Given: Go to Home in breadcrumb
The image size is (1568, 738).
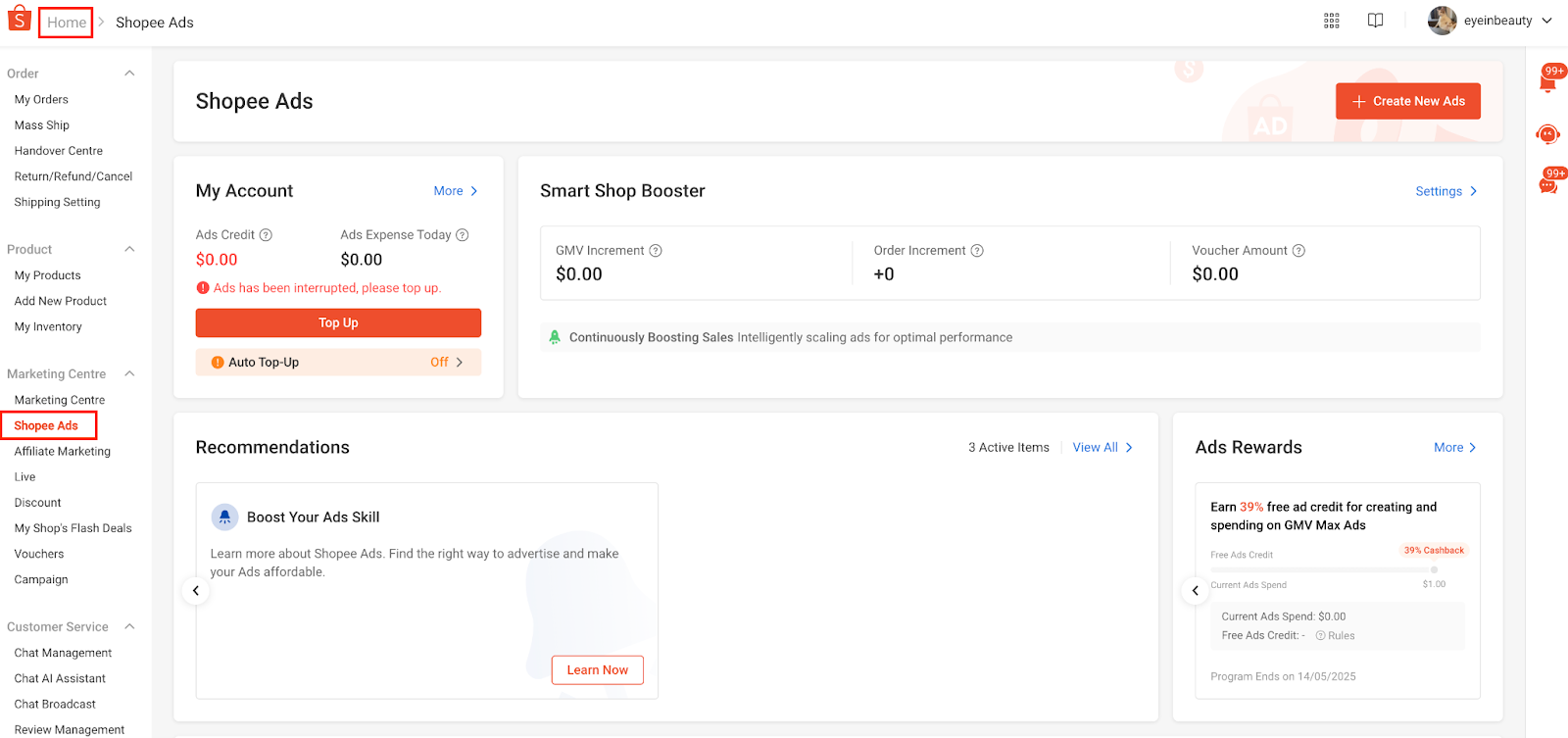Looking at the screenshot, I should (x=67, y=23).
